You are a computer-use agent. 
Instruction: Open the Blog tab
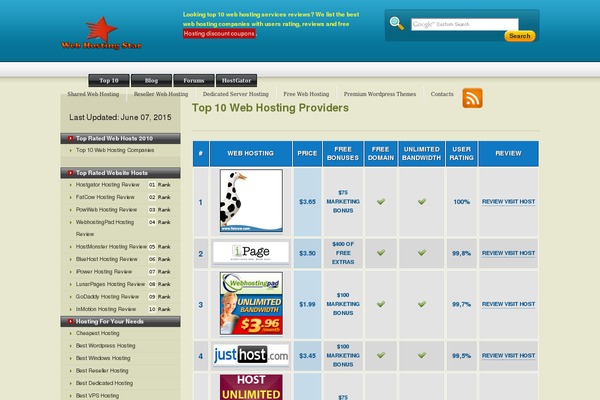151,80
